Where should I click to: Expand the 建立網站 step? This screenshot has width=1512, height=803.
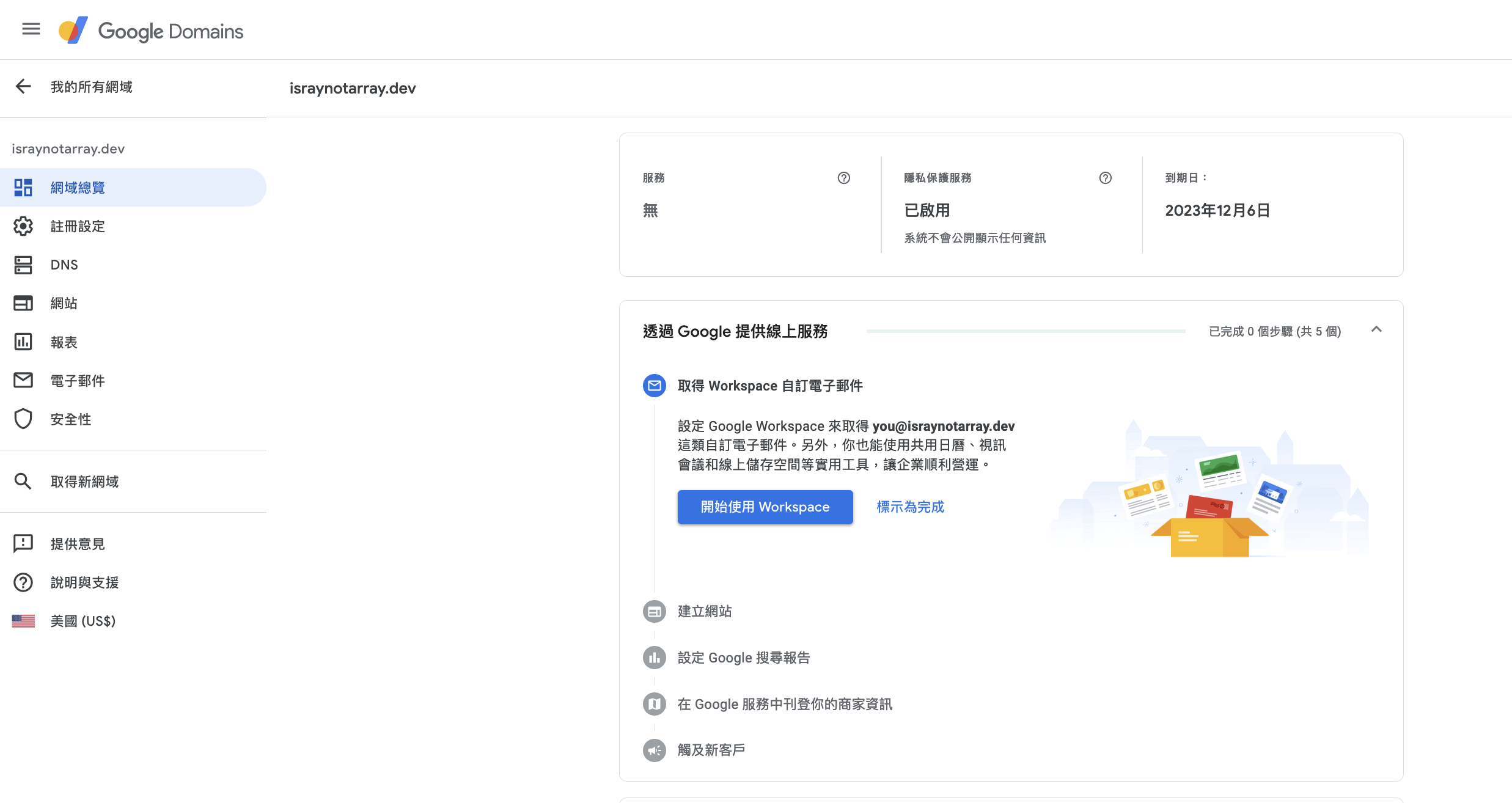[704, 611]
